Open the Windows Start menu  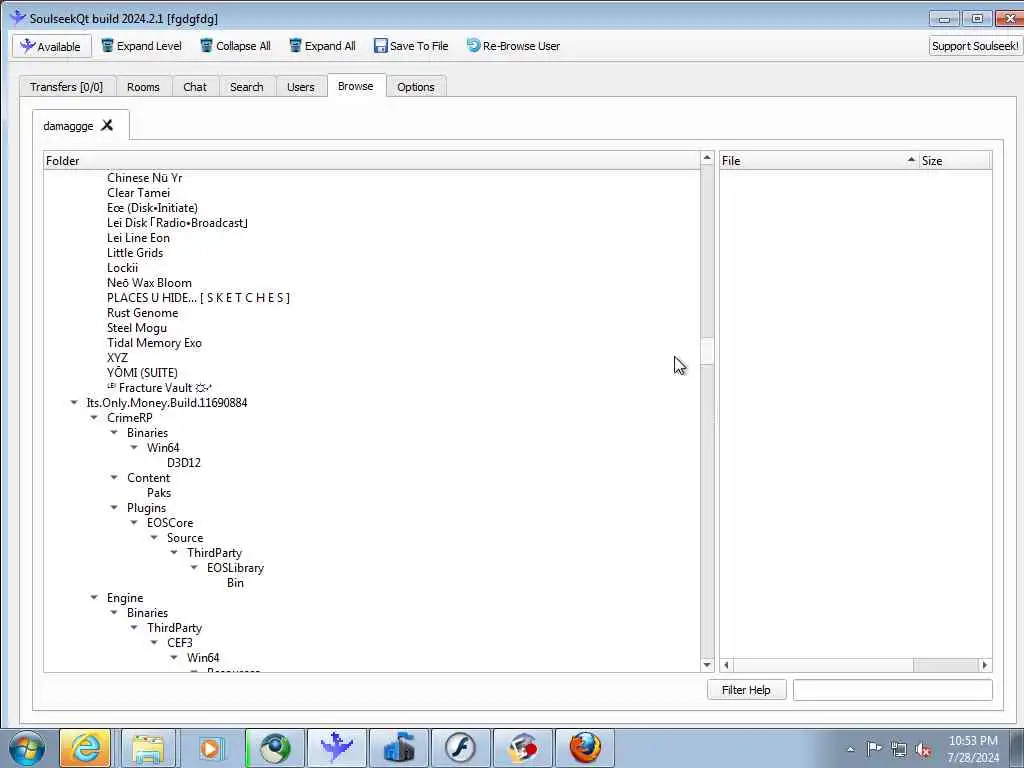(27, 748)
